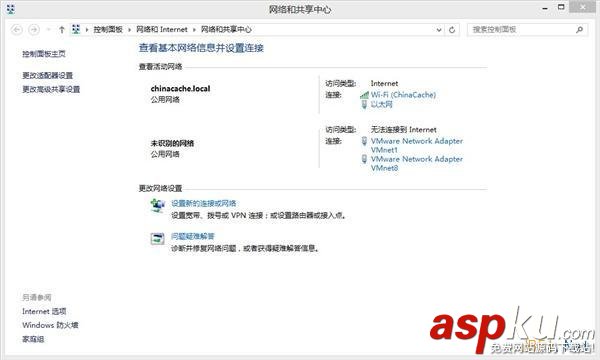600x360 pixels.
Task: Open the Wi-Fi (ChinaCache) connection link
Action: point(403,94)
